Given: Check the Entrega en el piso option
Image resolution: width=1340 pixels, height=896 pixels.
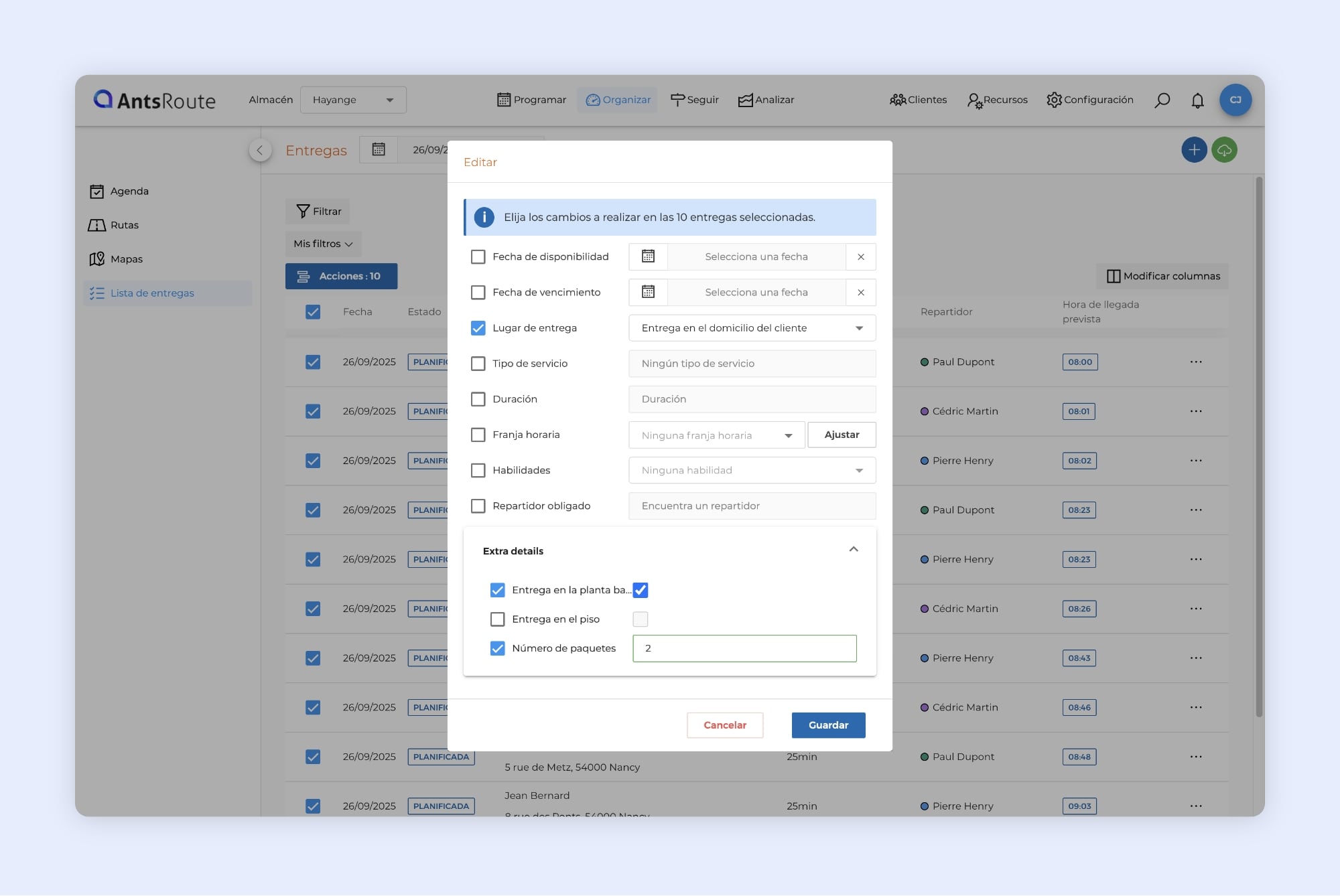Looking at the screenshot, I should click(497, 619).
